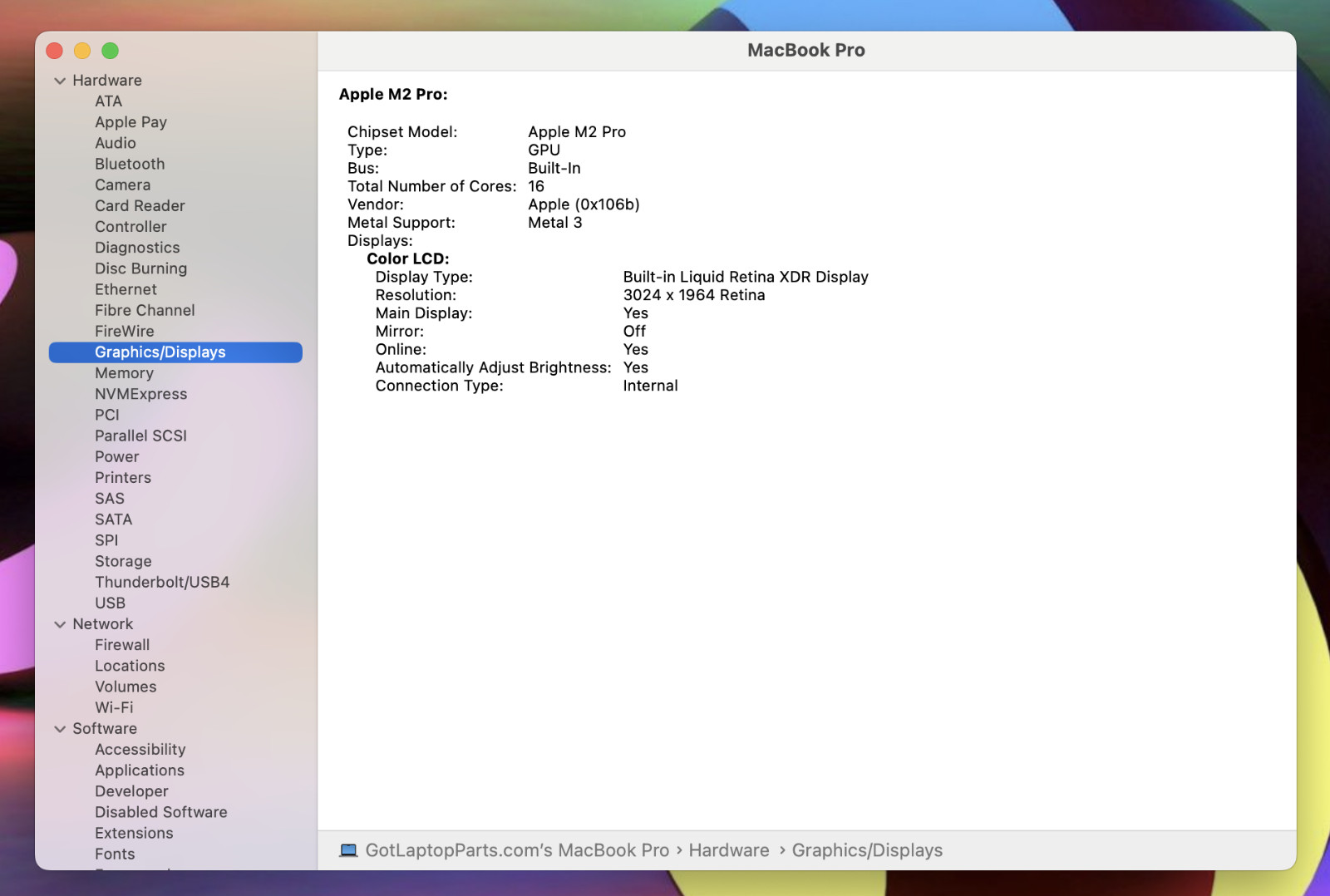
Task: Open the SPI section
Action: coord(106,540)
